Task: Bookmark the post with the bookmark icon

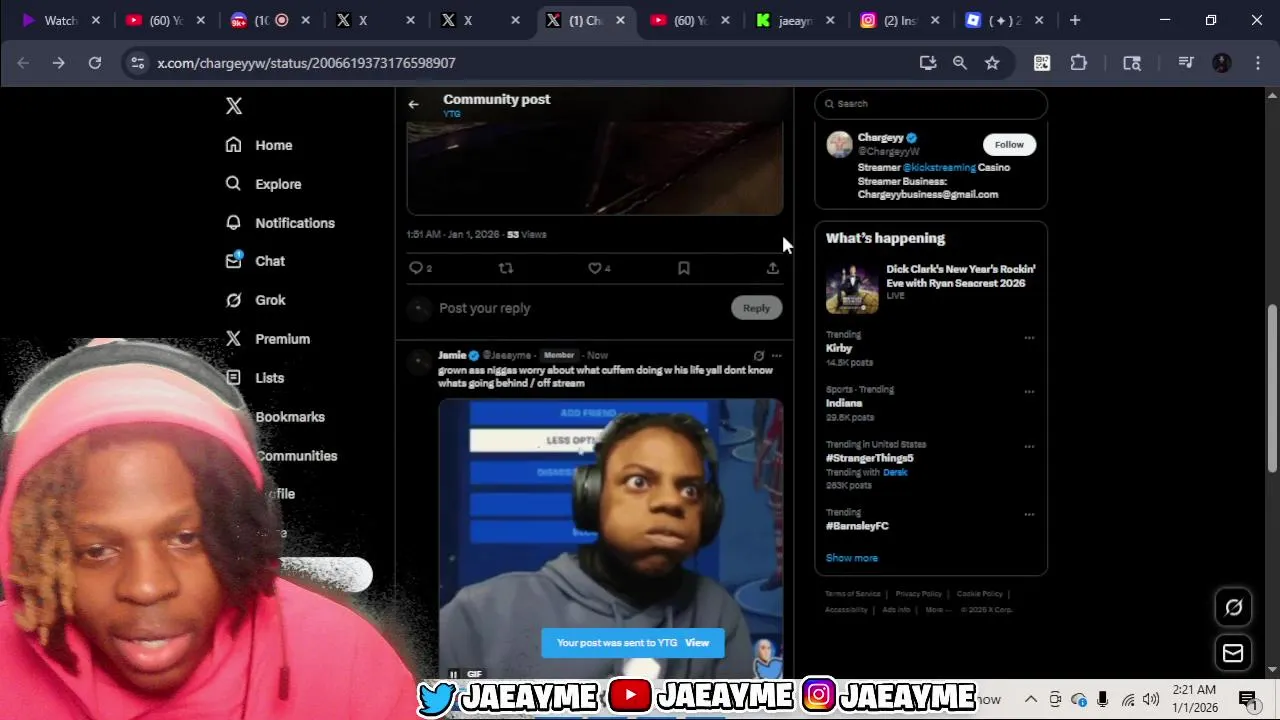Action: tap(684, 268)
